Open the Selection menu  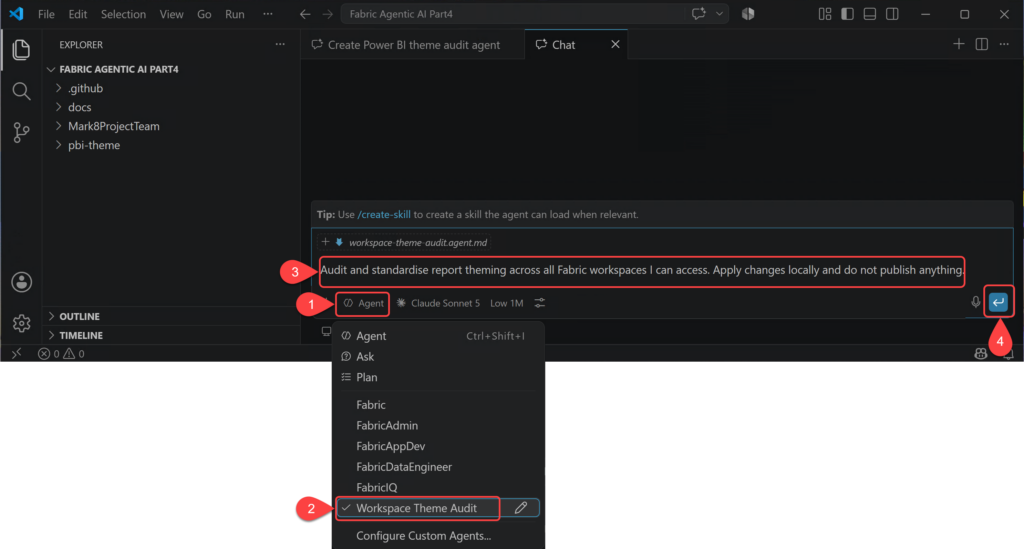(123, 14)
